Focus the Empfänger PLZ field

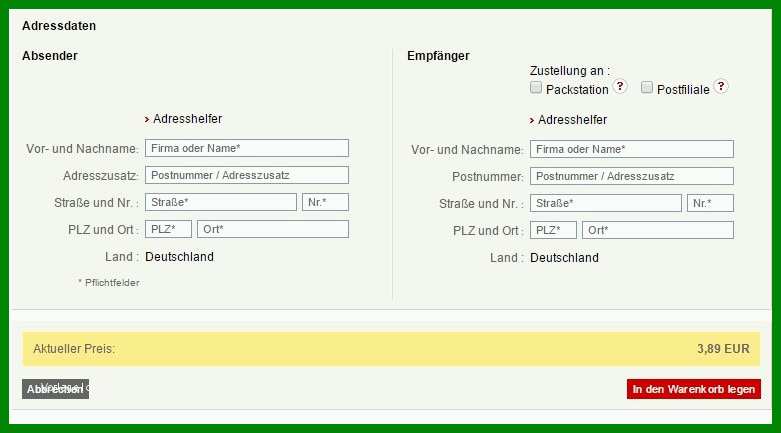pos(553,230)
